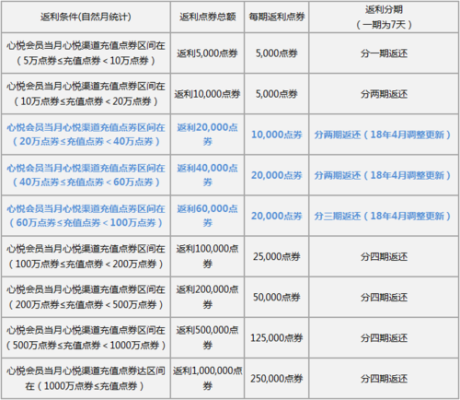Viewport: 460px width, 400px height.
Task: Click the header cell 返利条件(自然月统计)
Action: click(86, 17)
